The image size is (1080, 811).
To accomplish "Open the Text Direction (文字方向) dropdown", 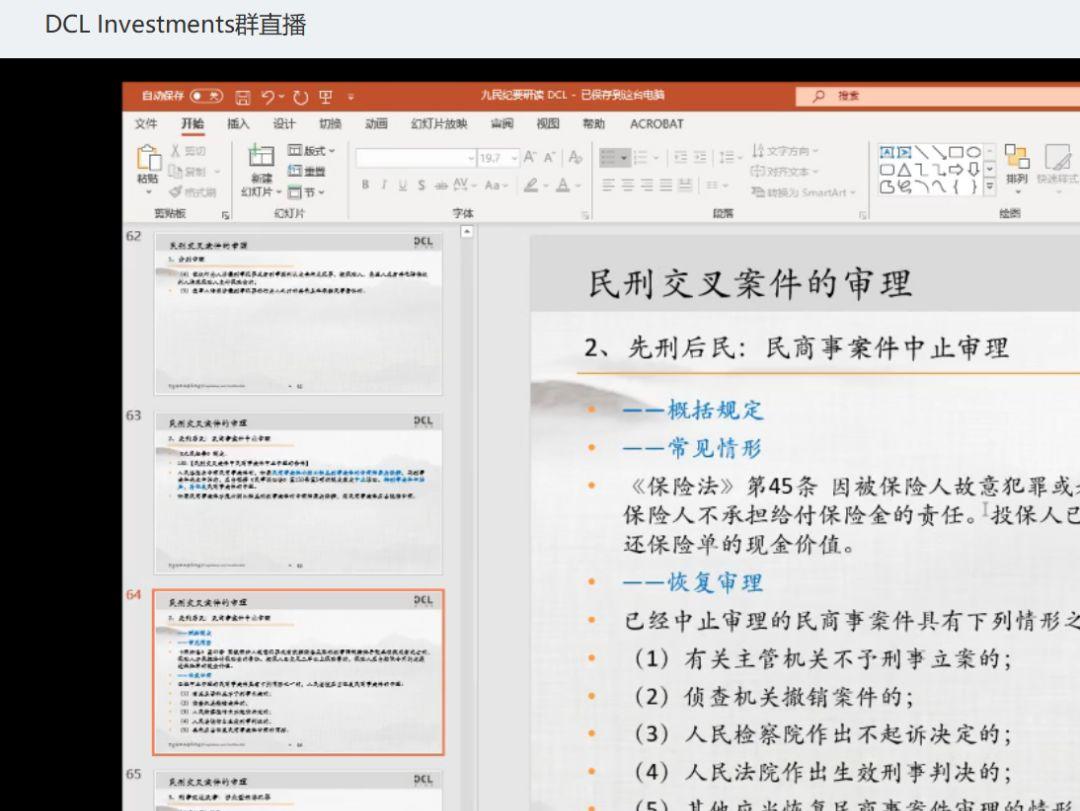I will click(x=785, y=150).
